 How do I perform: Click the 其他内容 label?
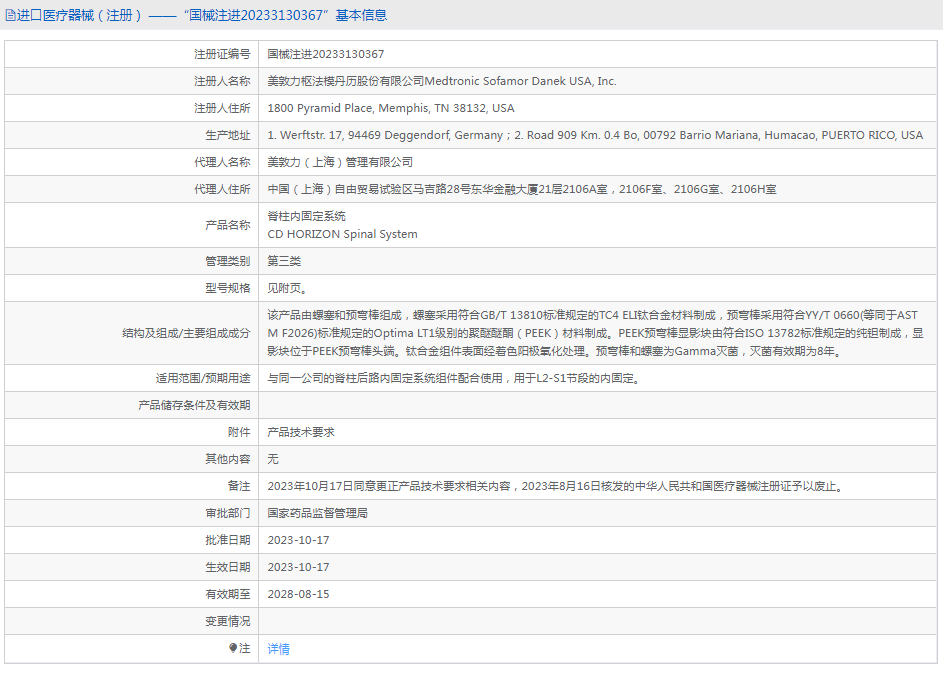tap(227, 459)
